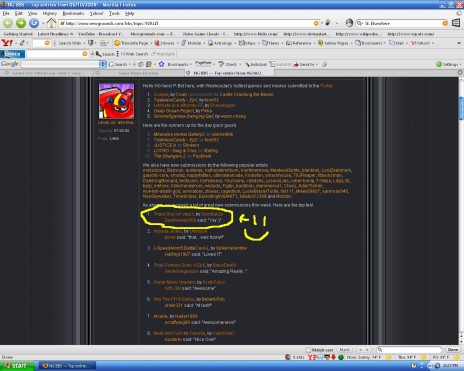Open the Bookmarks menu
Image resolution: width=464 pixels, height=371 pixels.
tap(73, 13)
